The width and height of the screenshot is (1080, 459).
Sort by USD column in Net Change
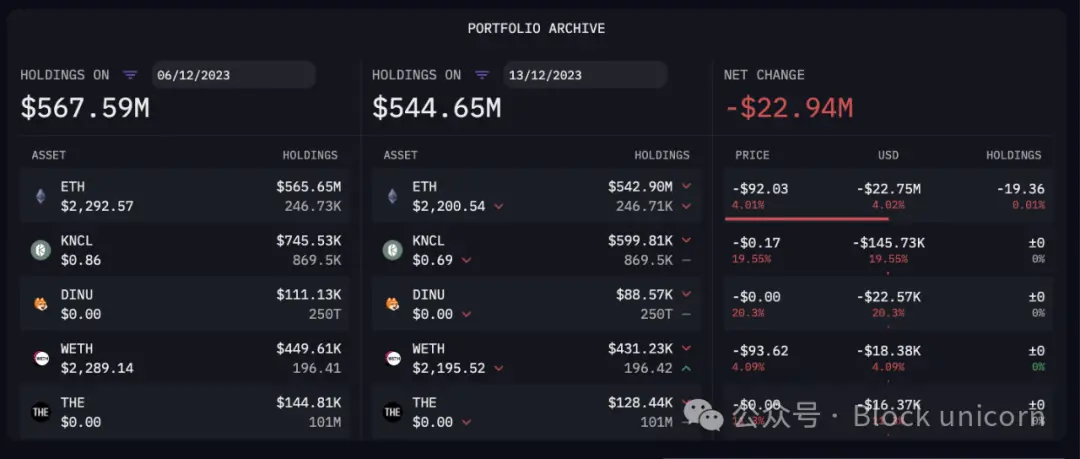tap(888, 155)
